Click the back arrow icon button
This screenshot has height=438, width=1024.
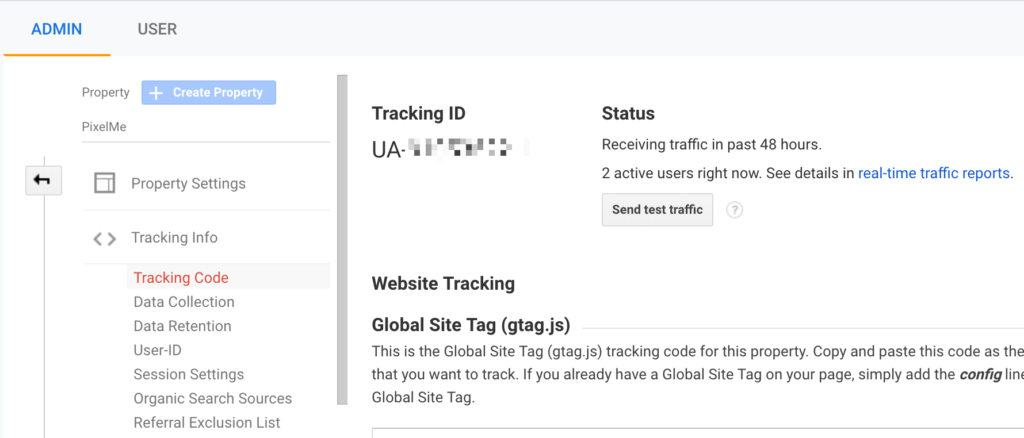click(44, 180)
